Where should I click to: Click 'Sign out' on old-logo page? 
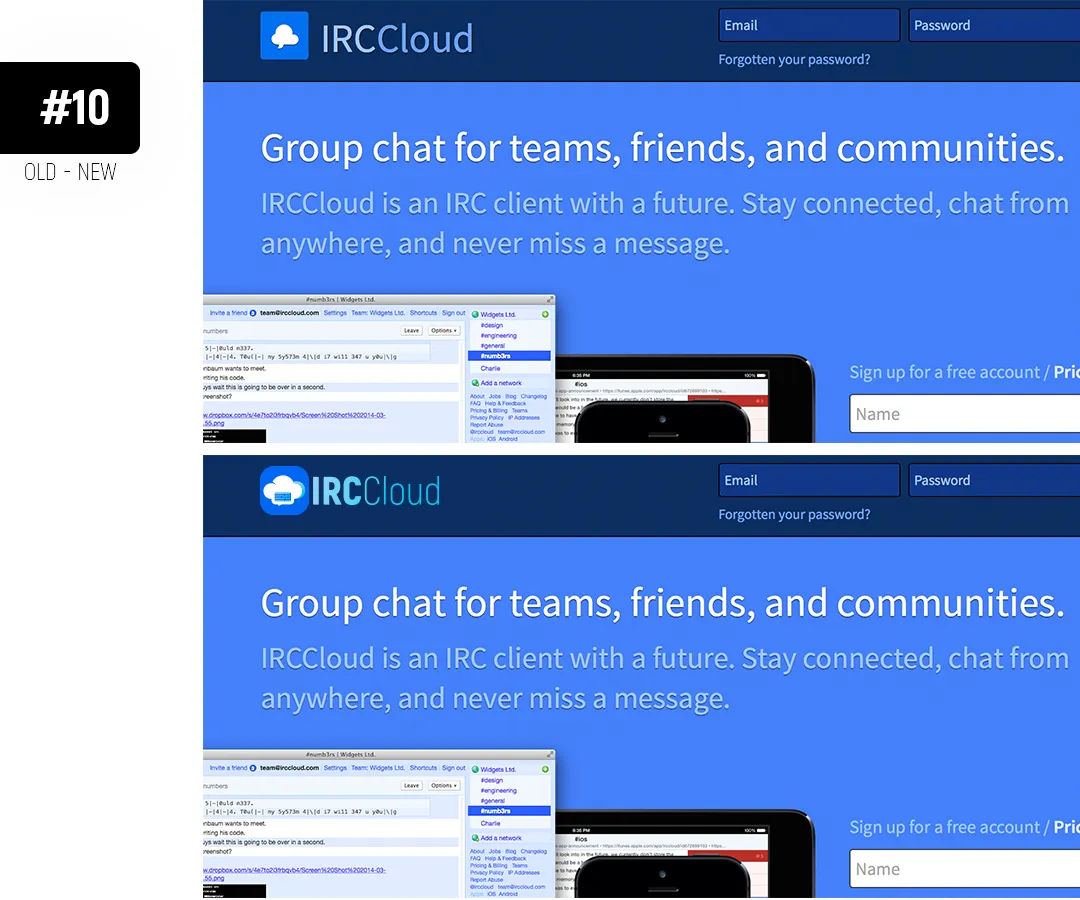453,313
